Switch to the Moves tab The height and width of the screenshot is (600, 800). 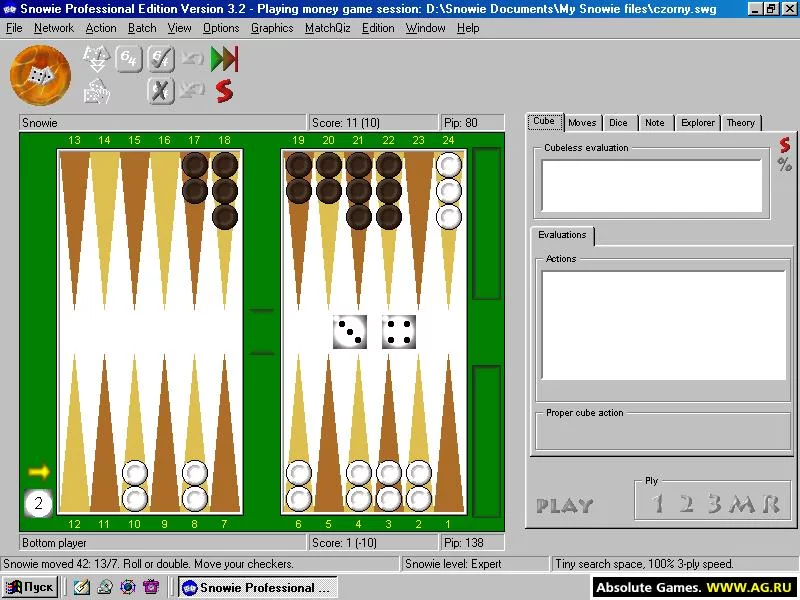[x=582, y=122]
